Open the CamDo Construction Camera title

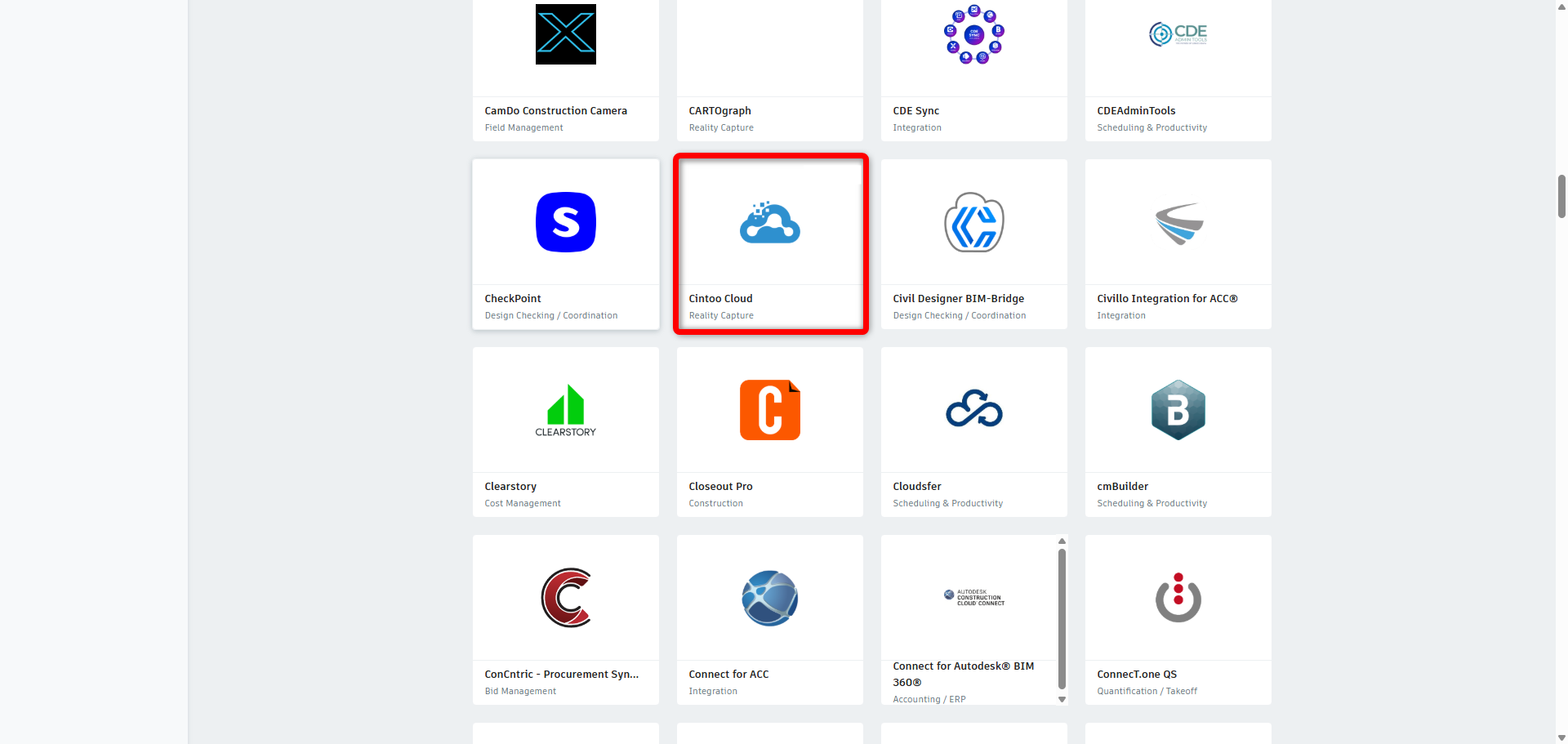click(x=556, y=111)
